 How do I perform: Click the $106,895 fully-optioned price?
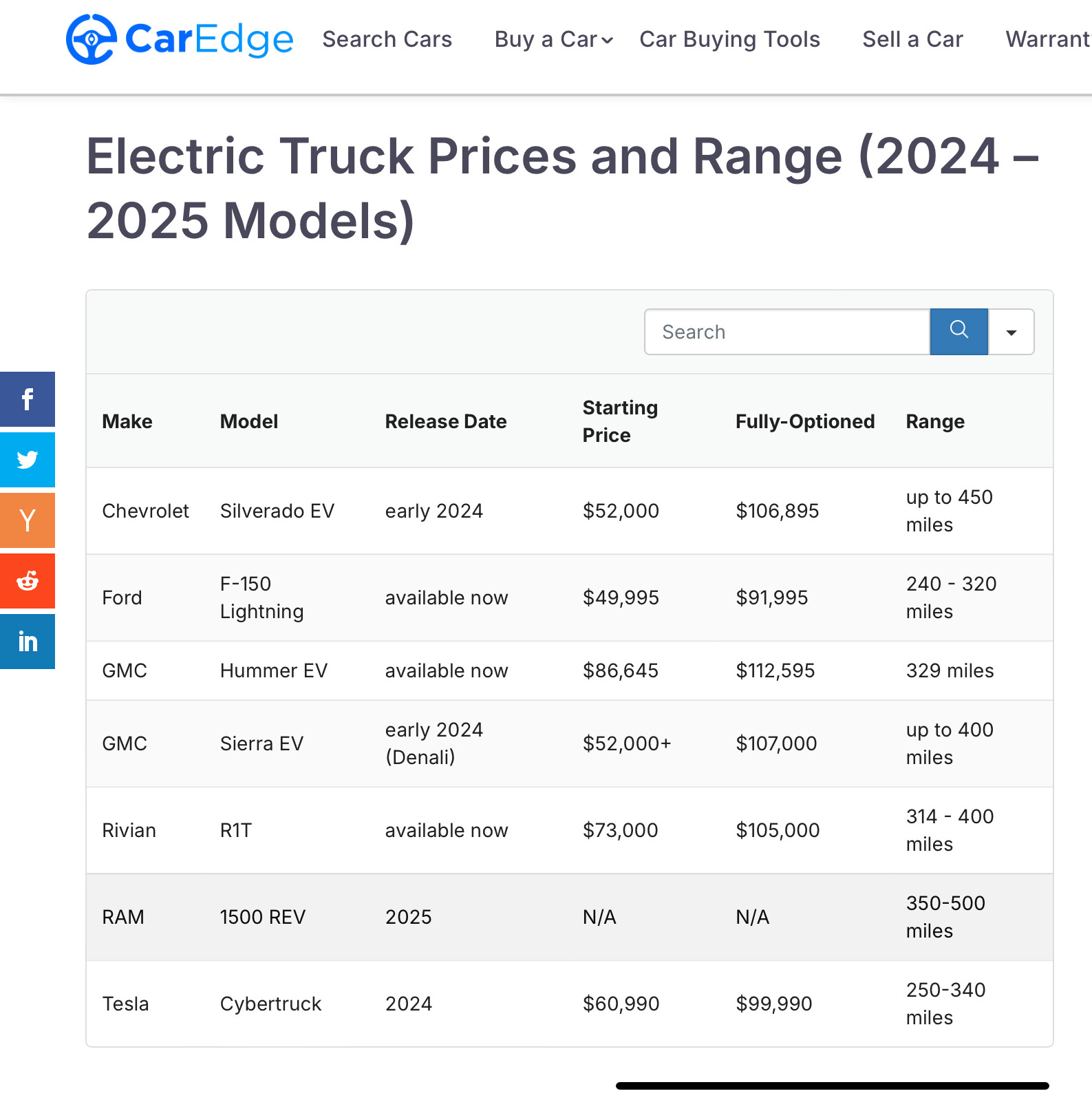click(778, 511)
